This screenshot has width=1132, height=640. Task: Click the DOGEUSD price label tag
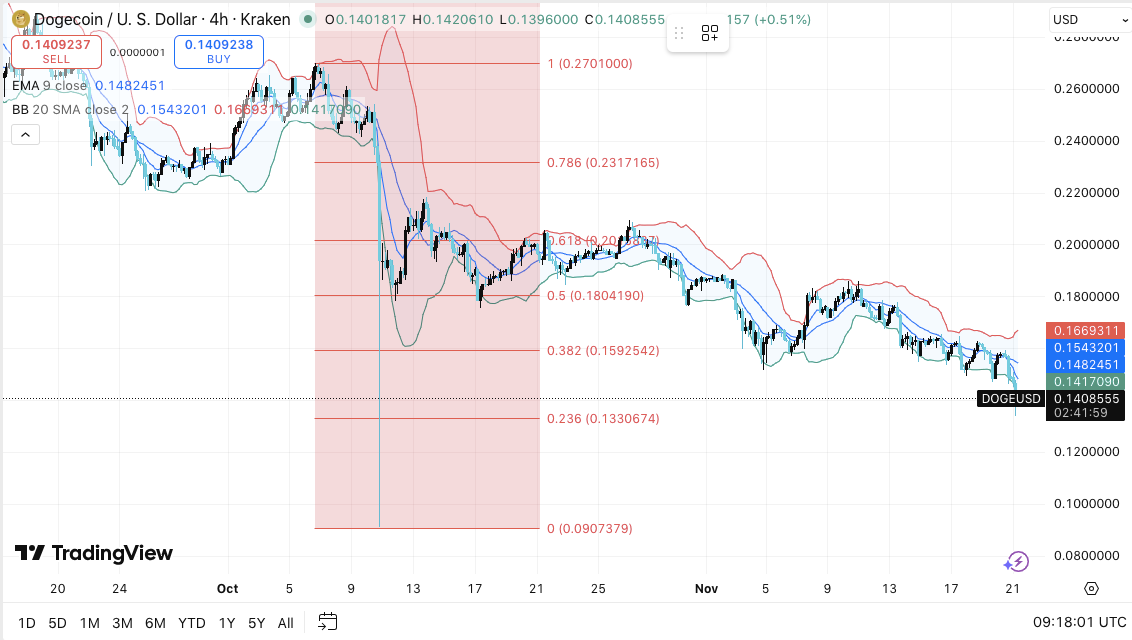pos(1010,398)
